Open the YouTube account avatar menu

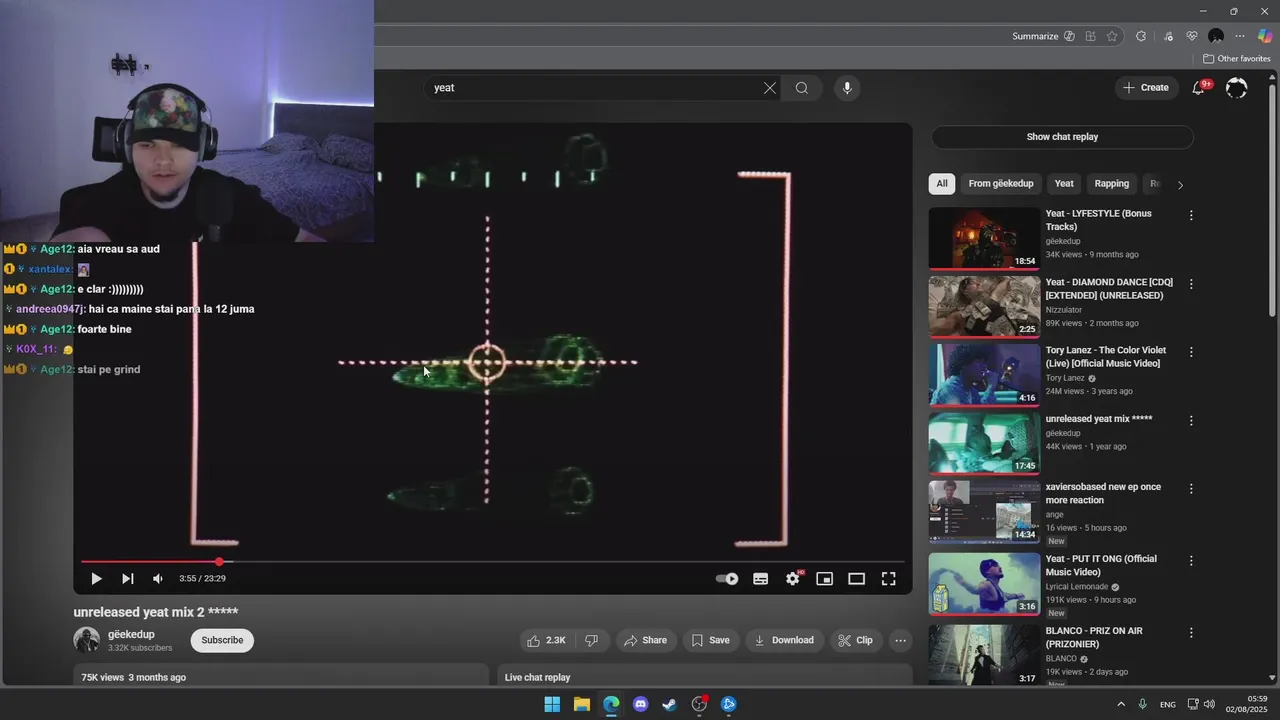[1237, 88]
